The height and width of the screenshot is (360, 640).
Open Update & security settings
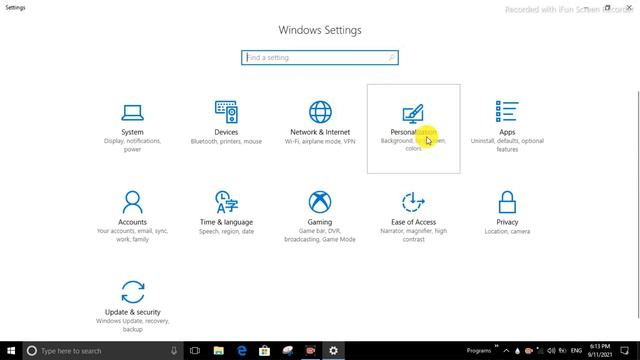tap(132, 307)
